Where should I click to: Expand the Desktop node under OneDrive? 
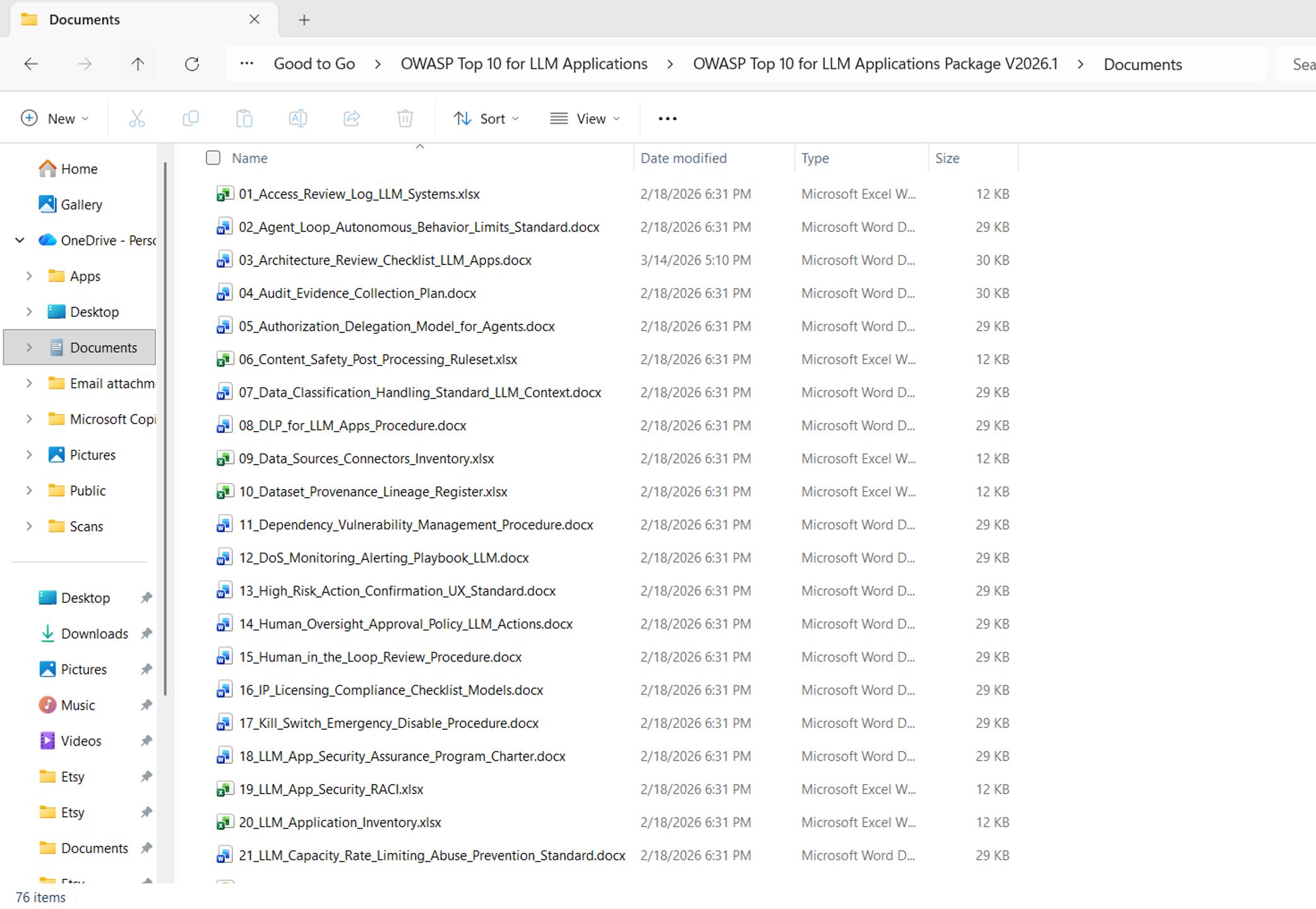coord(29,312)
